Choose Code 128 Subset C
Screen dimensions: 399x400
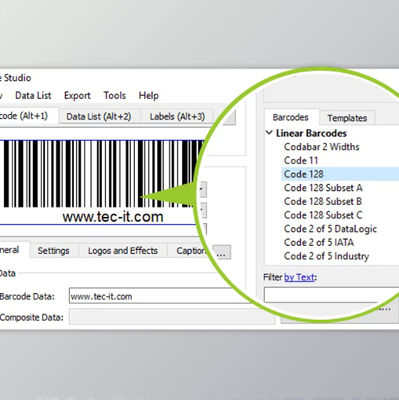click(x=323, y=215)
